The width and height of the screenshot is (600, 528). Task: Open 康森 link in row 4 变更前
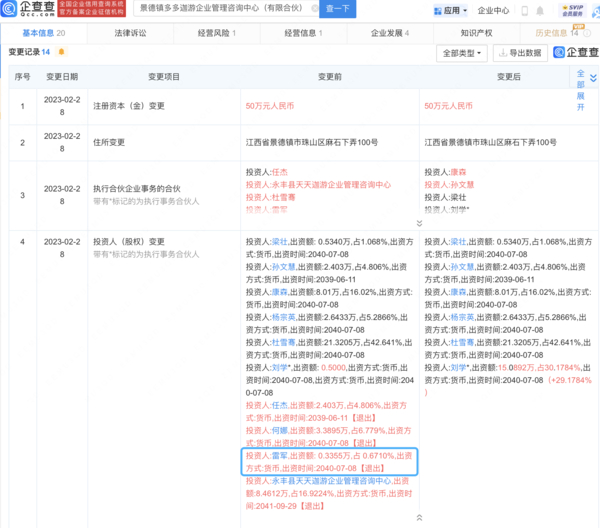click(279, 292)
